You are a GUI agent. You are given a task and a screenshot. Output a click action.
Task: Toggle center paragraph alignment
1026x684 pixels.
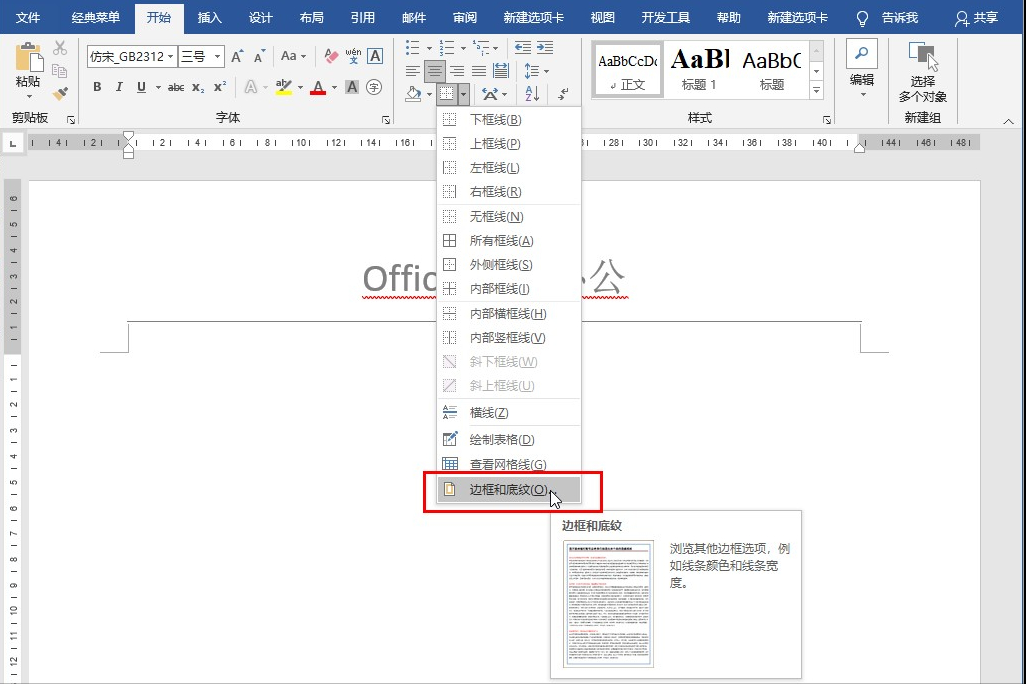(434, 71)
